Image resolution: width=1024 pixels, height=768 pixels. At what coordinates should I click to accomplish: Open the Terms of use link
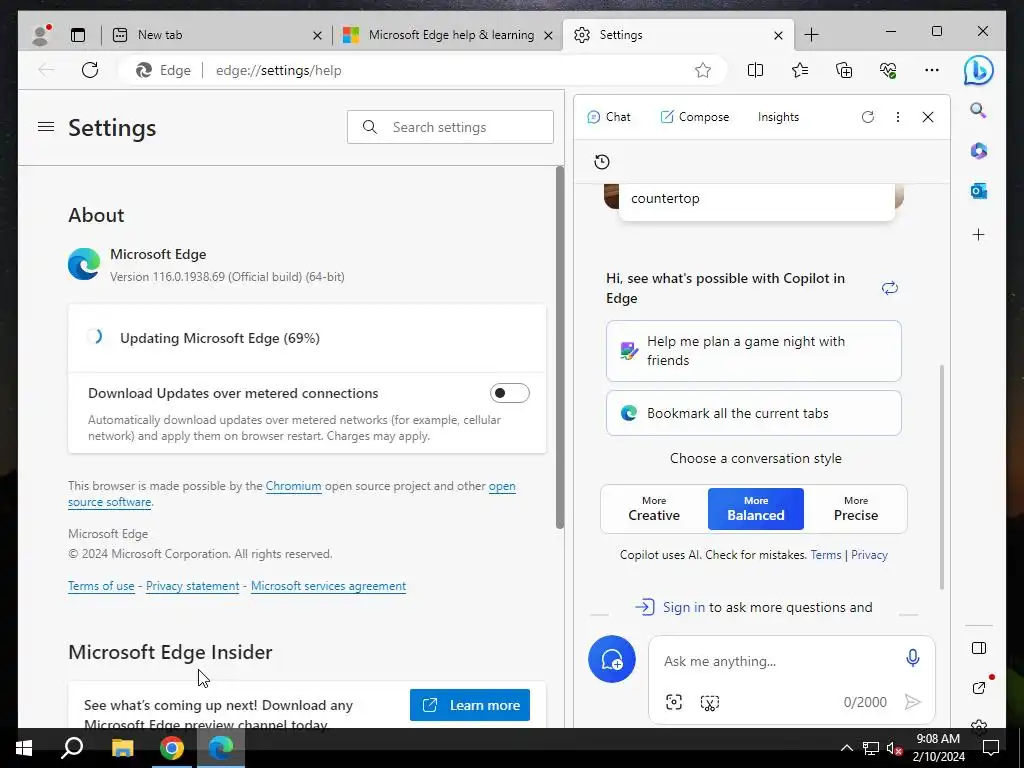click(101, 586)
